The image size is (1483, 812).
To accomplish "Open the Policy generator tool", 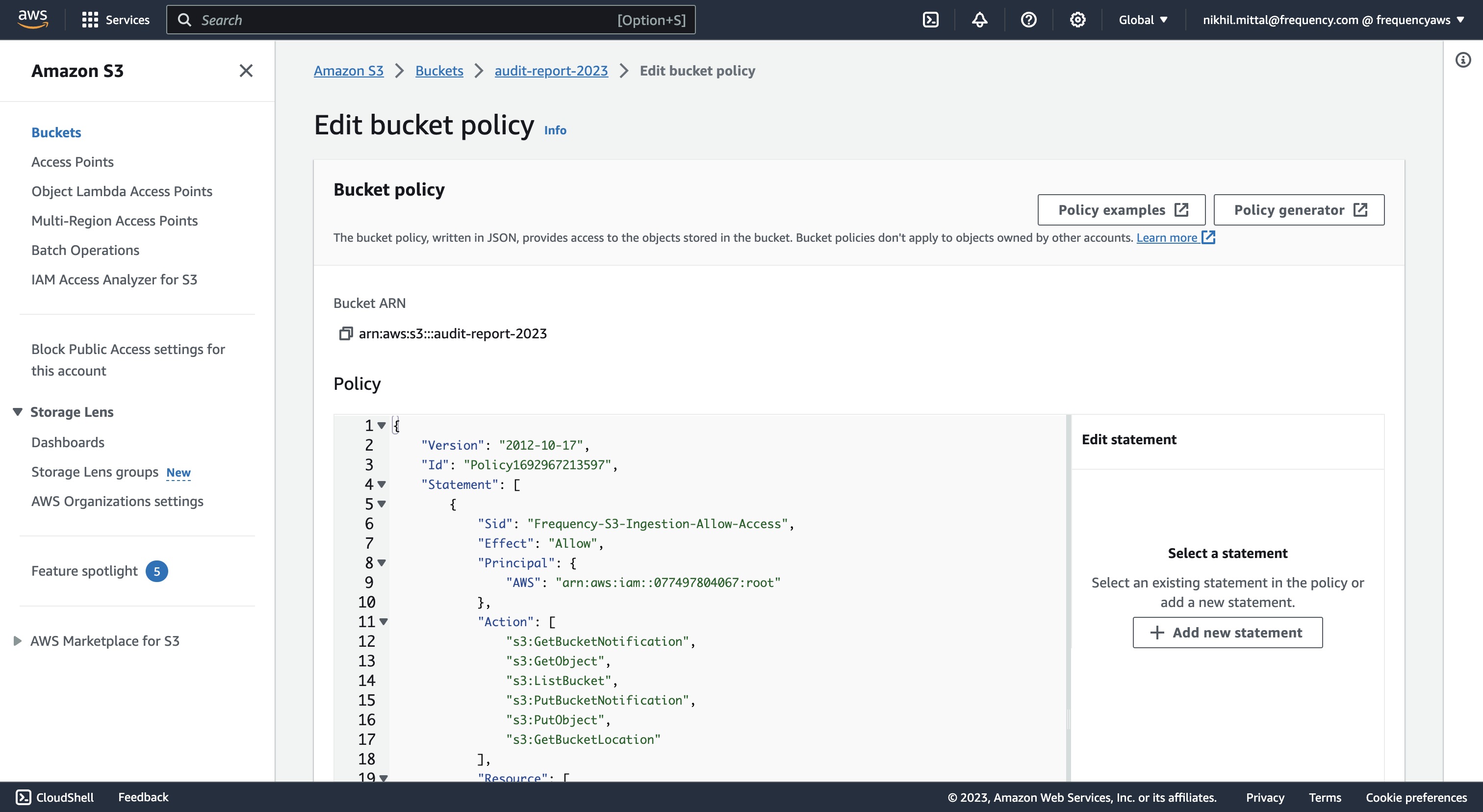I will tap(1299, 210).
